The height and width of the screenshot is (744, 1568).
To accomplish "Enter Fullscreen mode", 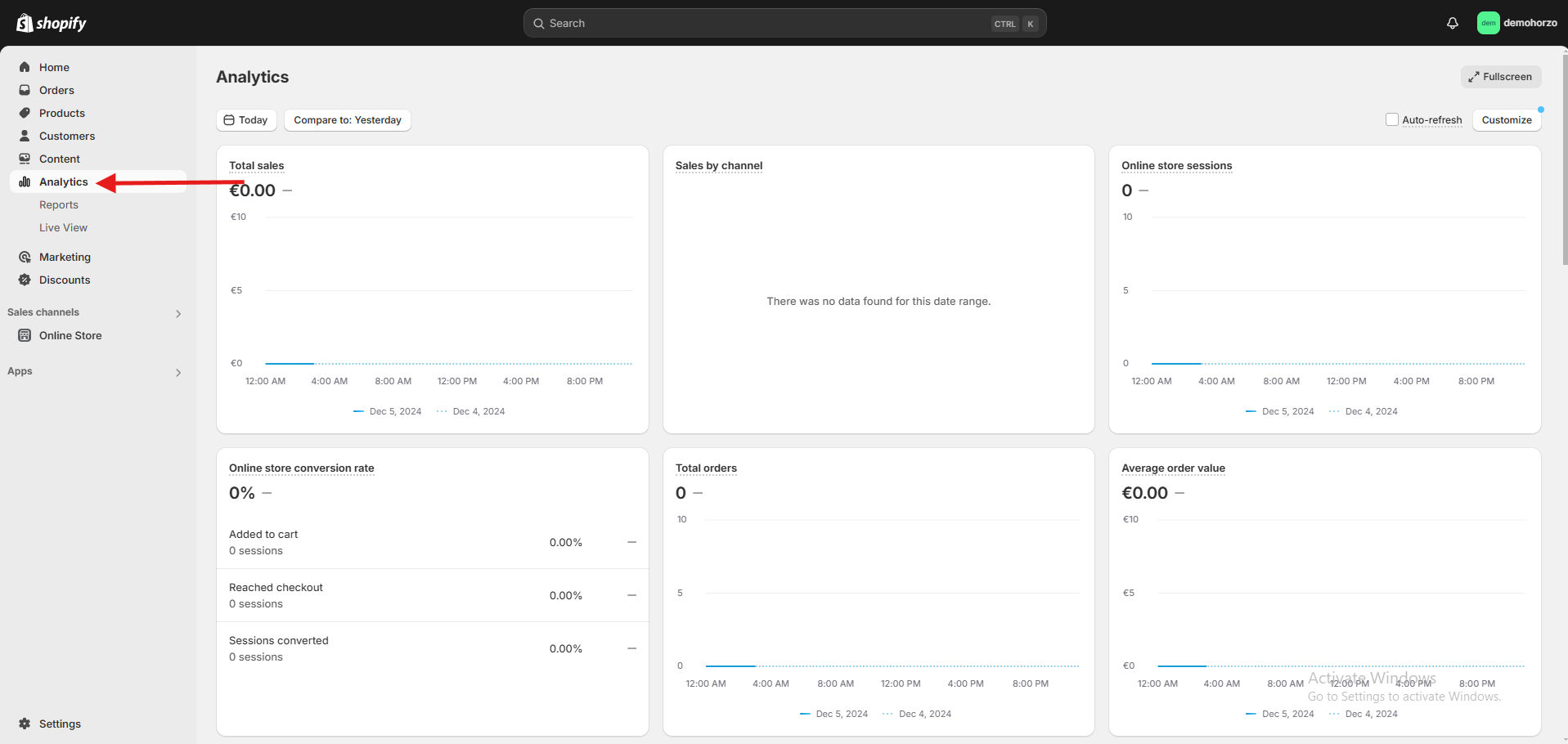I will click(1500, 77).
